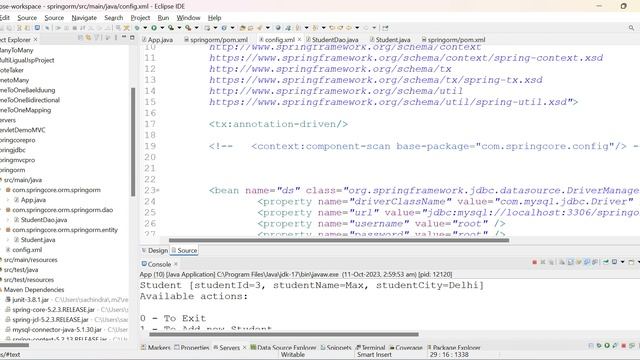The width and height of the screenshot is (640, 360).
Task: Close the Project Explorer view
Action: [x=36, y=40]
